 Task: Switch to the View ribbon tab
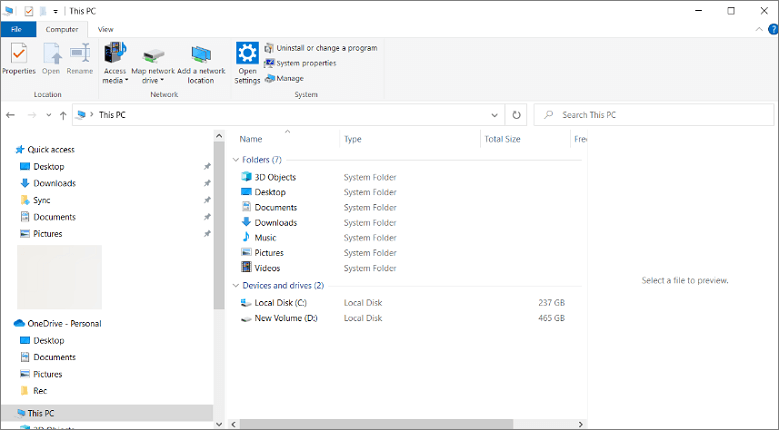(105, 29)
